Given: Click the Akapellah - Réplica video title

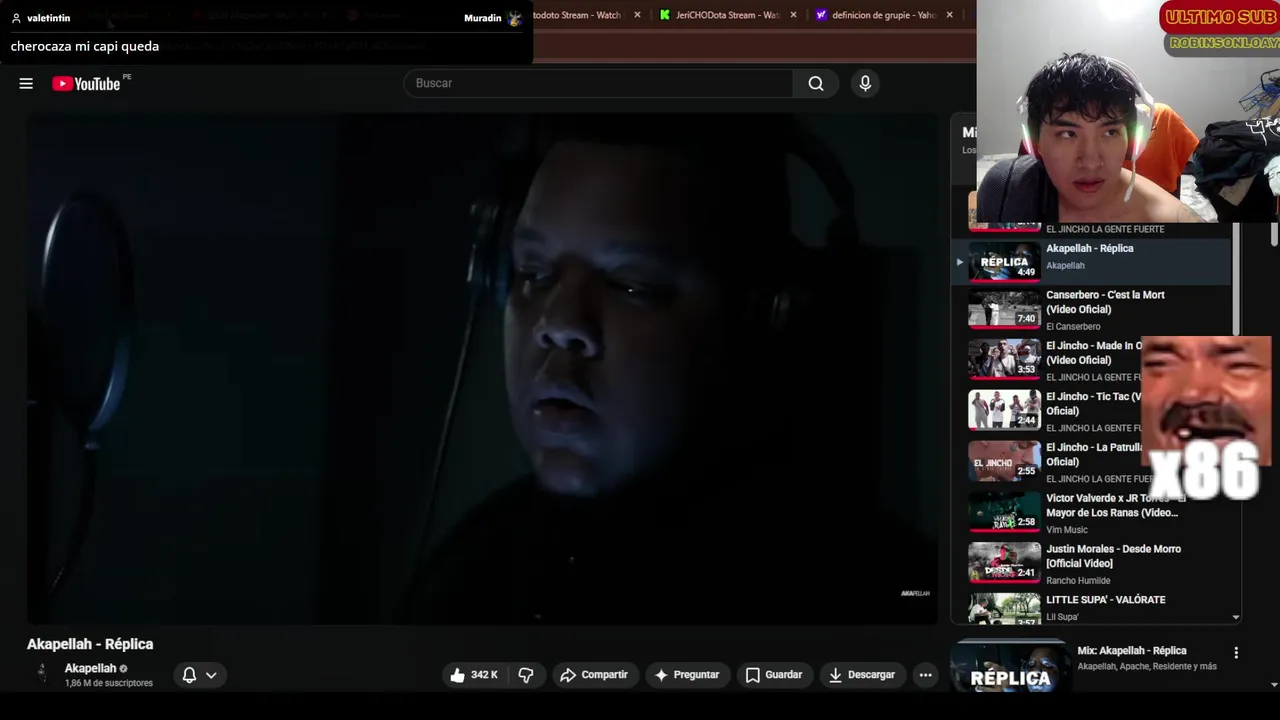Looking at the screenshot, I should [90, 644].
